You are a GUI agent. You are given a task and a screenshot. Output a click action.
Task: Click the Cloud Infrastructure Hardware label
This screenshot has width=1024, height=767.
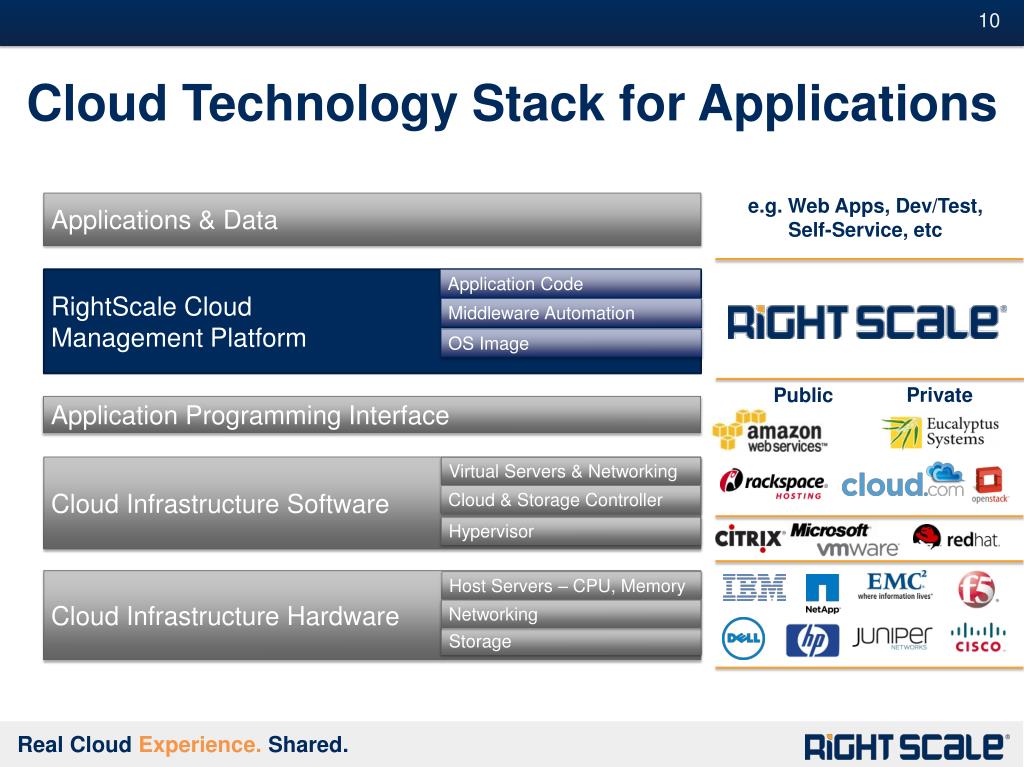pyautogui.click(x=225, y=616)
